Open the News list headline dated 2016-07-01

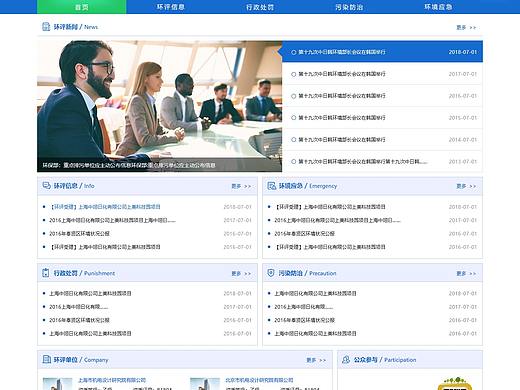pos(382,96)
